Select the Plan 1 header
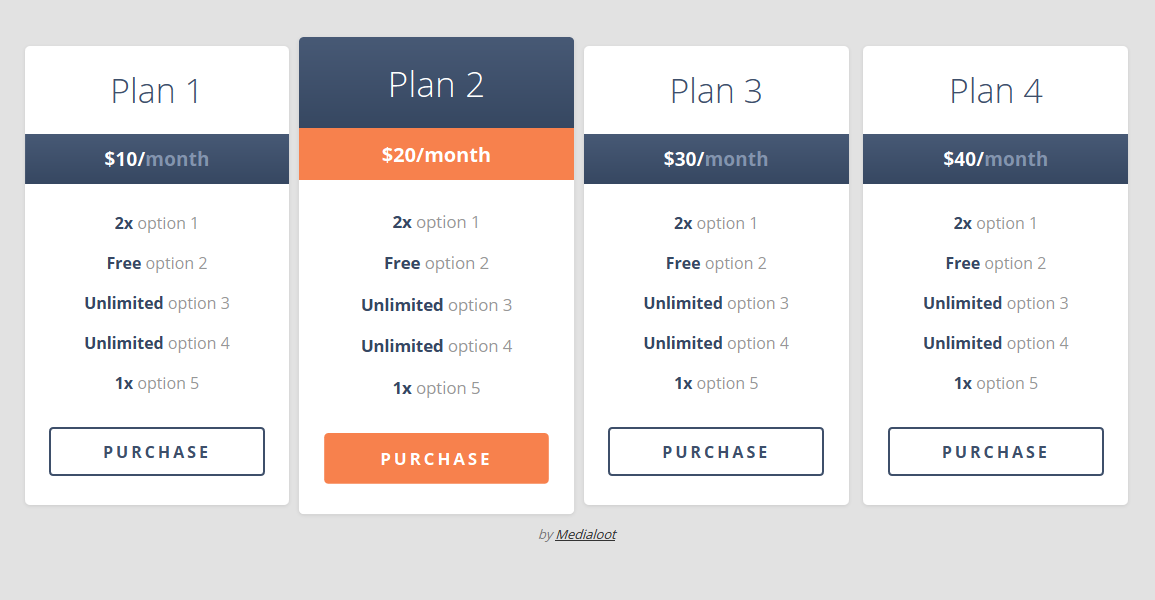This screenshot has width=1155, height=600. coord(156,90)
